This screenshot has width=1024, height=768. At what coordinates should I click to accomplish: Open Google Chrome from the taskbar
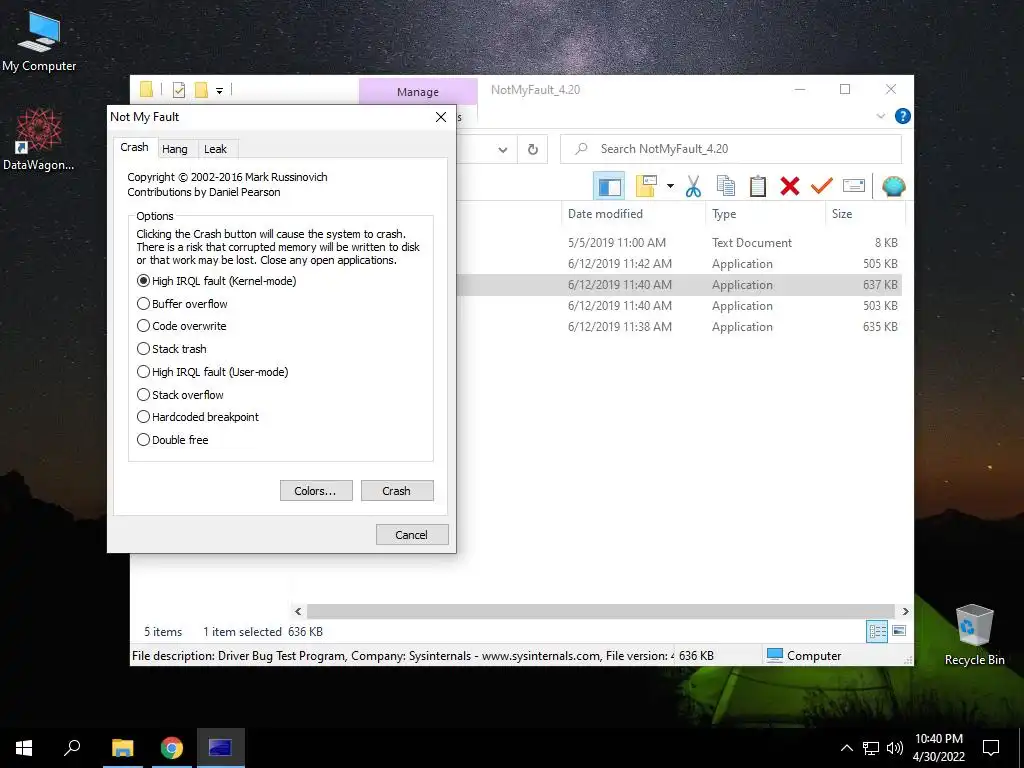pyautogui.click(x=172, y=748)
